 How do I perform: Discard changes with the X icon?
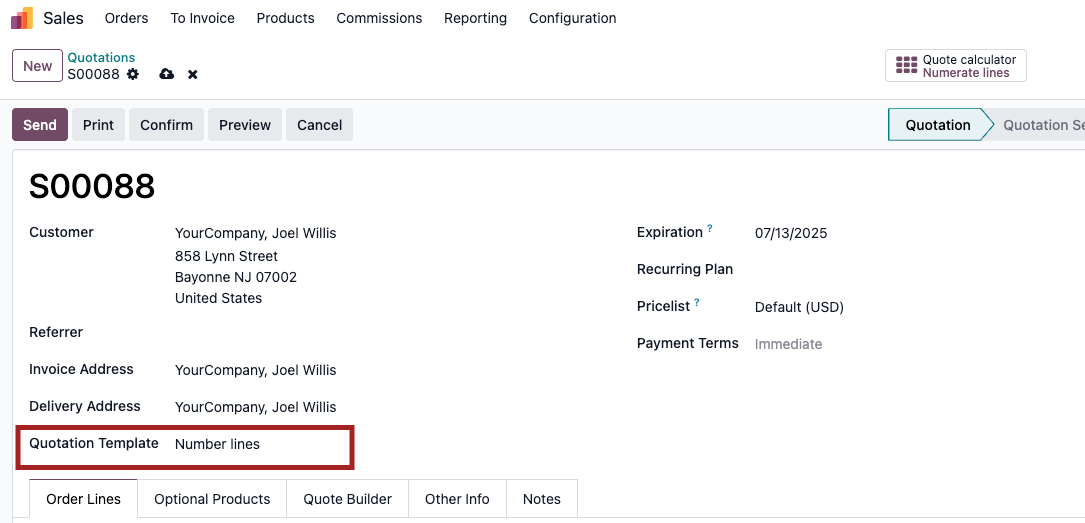tap(192, 74)
